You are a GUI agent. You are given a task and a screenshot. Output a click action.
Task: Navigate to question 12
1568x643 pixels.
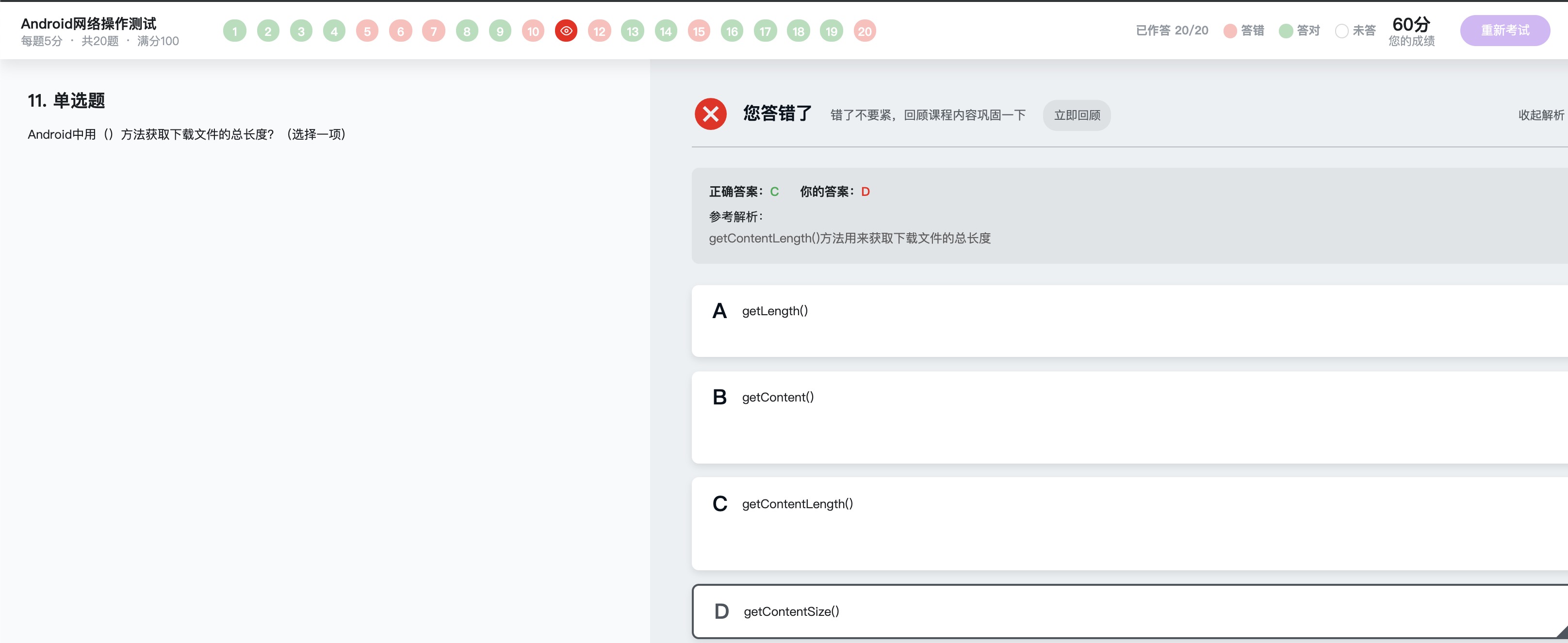pos(600,31)
